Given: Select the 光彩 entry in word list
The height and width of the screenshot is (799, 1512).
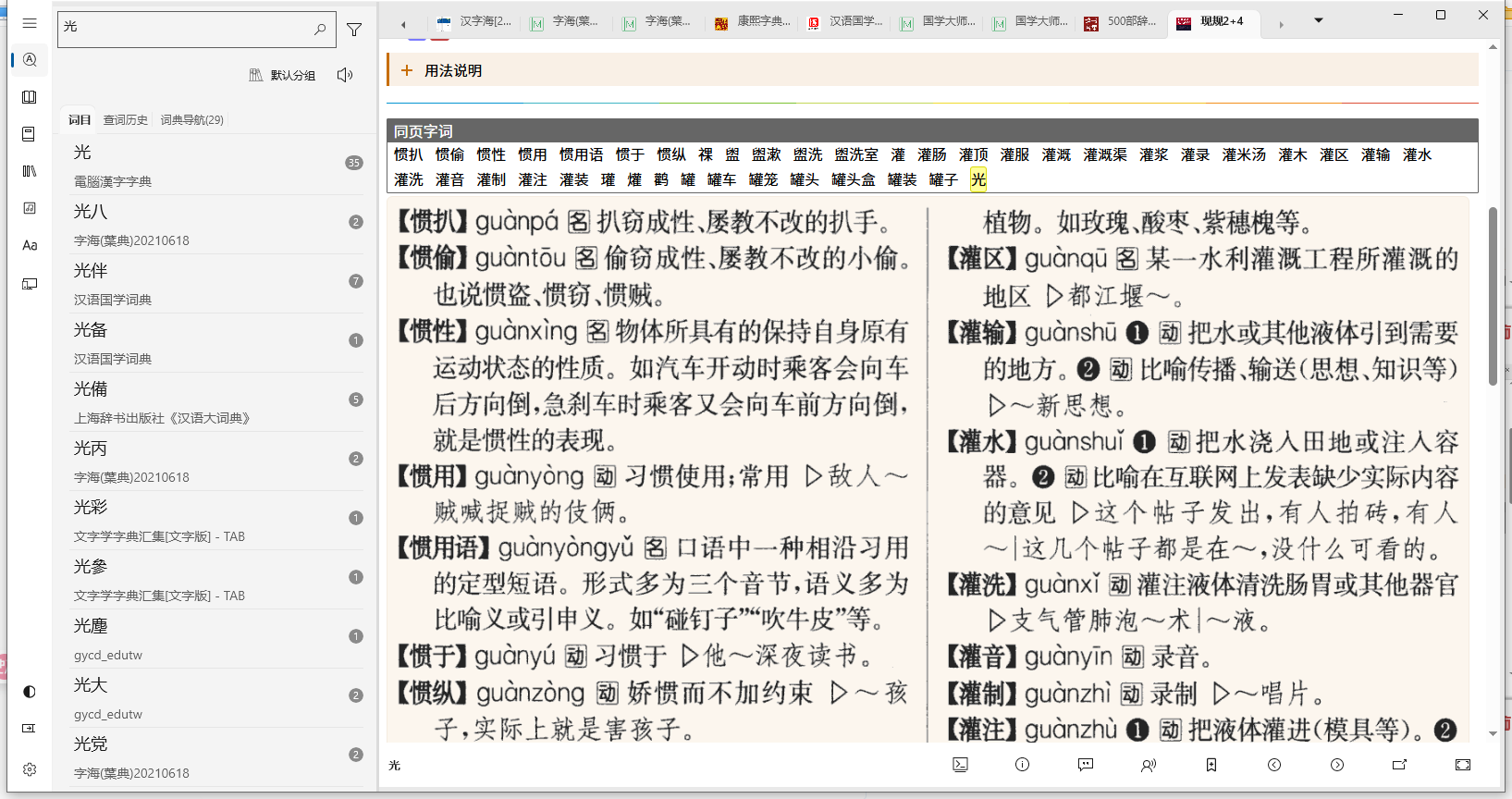Looking at the screenshot, I should click(x=91, y=508).
